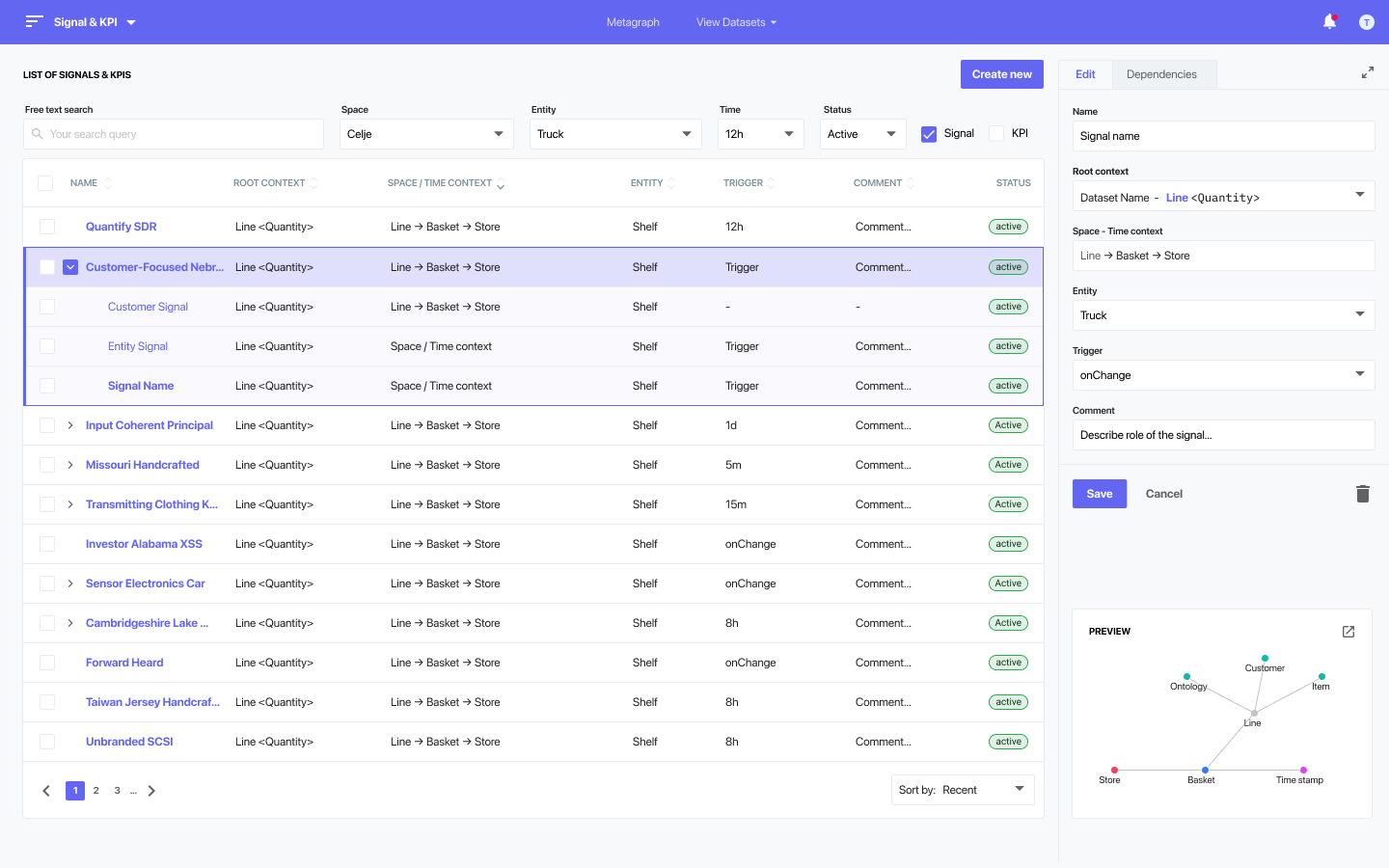1389x868 pixels.
Task: Open the Metagraph menu item
Action: [x=633, y=22]
